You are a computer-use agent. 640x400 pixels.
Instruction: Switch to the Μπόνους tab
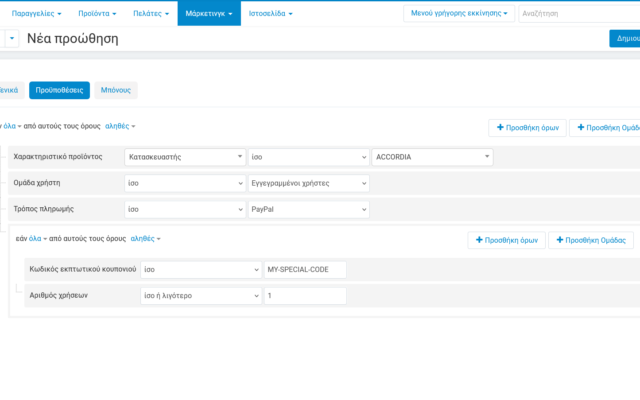116,90
